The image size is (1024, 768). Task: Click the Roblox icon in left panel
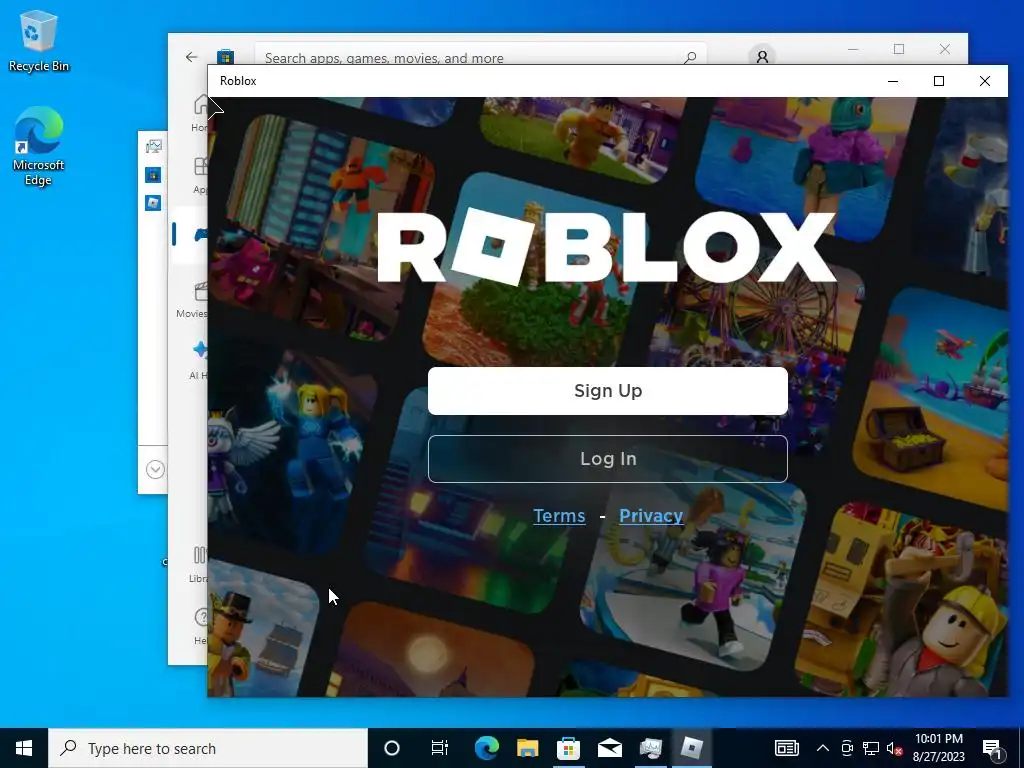pyautogui.click(x=153, y=203)
